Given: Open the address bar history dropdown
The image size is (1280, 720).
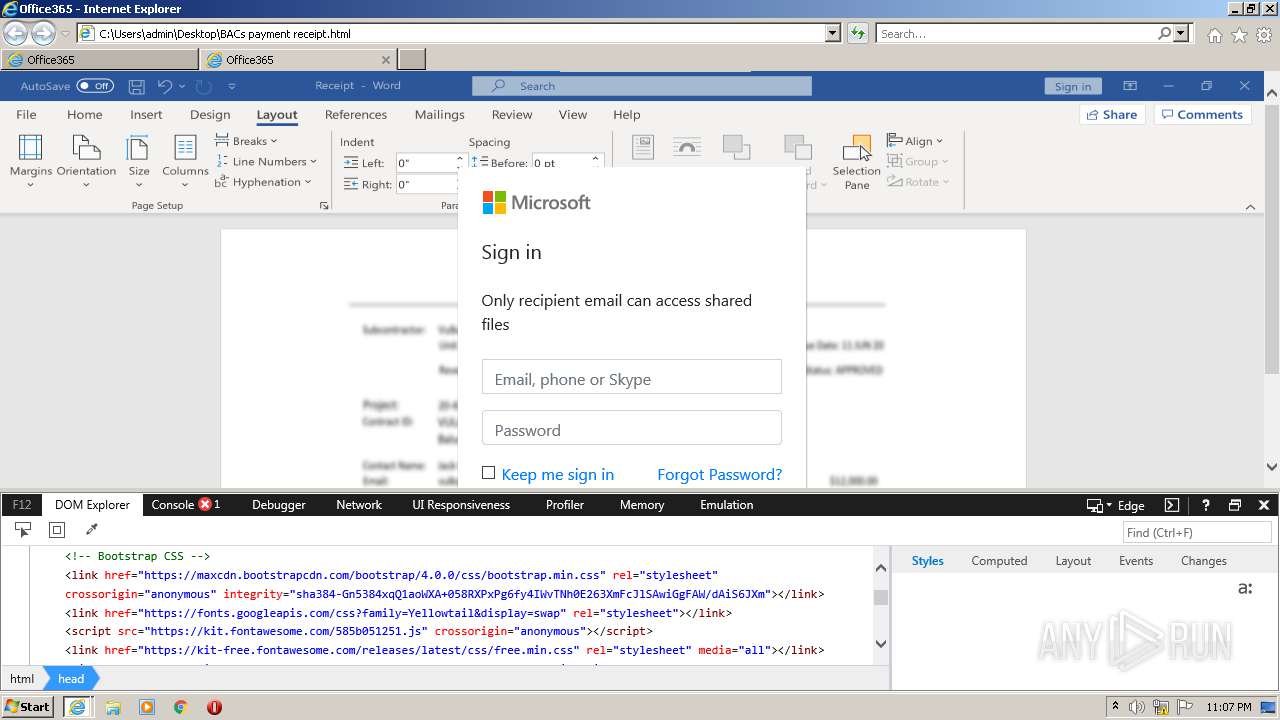Looking at the screenshot, I should [x=833, y=33].
